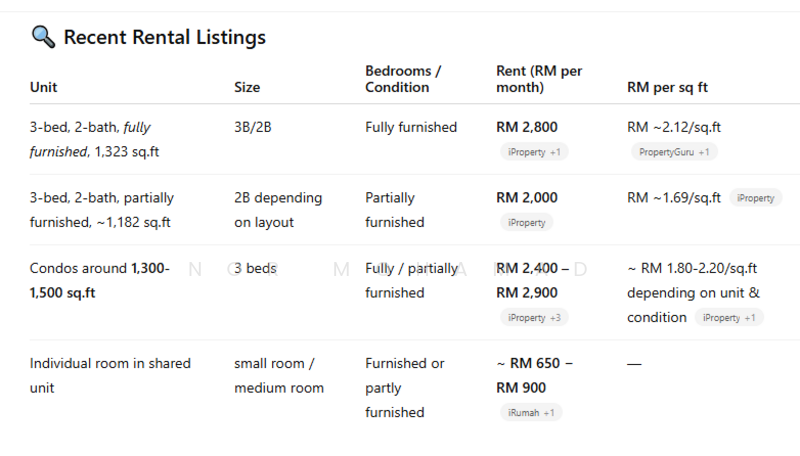Open the iProperty source beside RM ~1.69/sq.ft
This screenshot has height=456, width=800.
(x=755, y=198)
